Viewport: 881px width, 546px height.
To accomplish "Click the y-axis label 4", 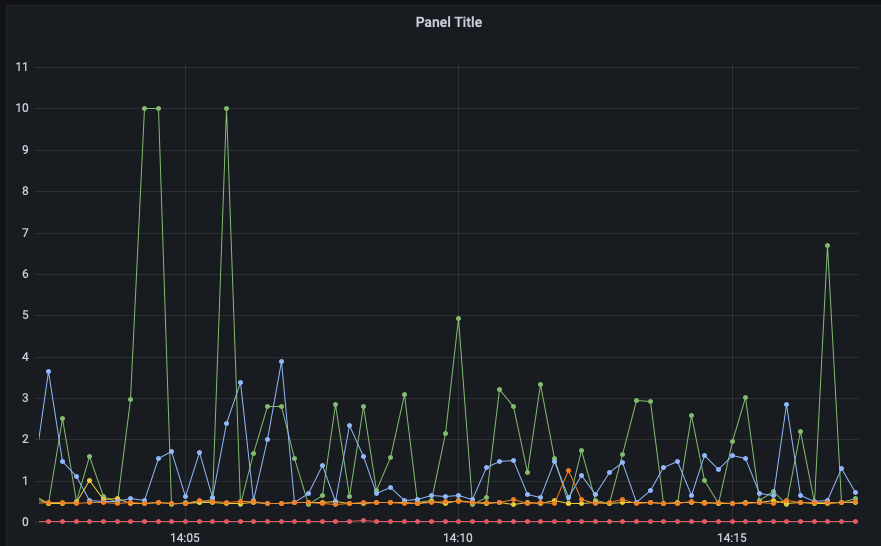I will point(25,357).
